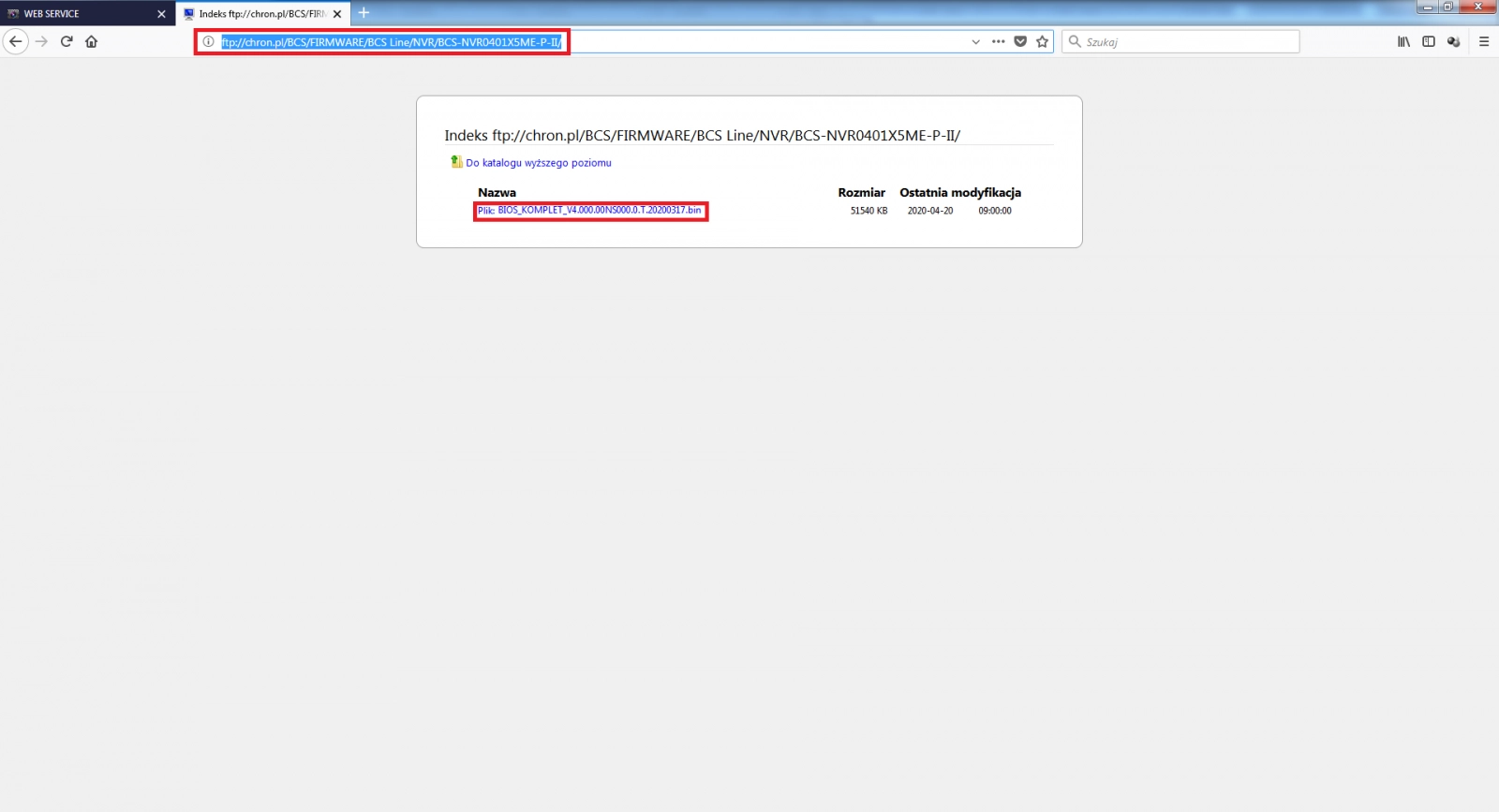Bookmark this page with the star
This screenshot has height=812, width=1499.
(1042, 41)
